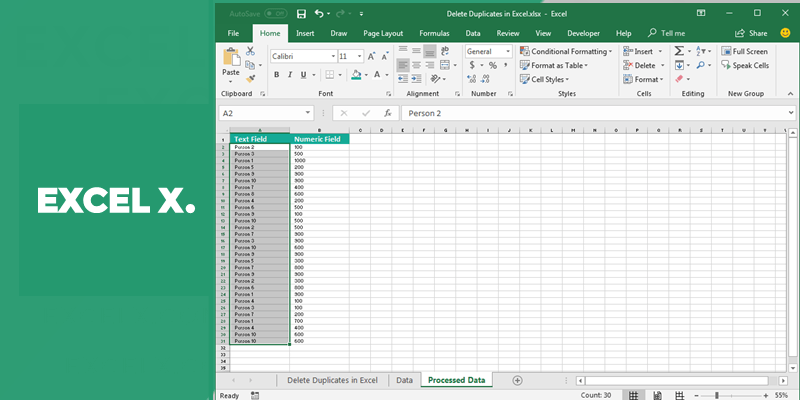Toggle Italic formatting
Viewport: 800px width, 400px height.
[290, 74]
